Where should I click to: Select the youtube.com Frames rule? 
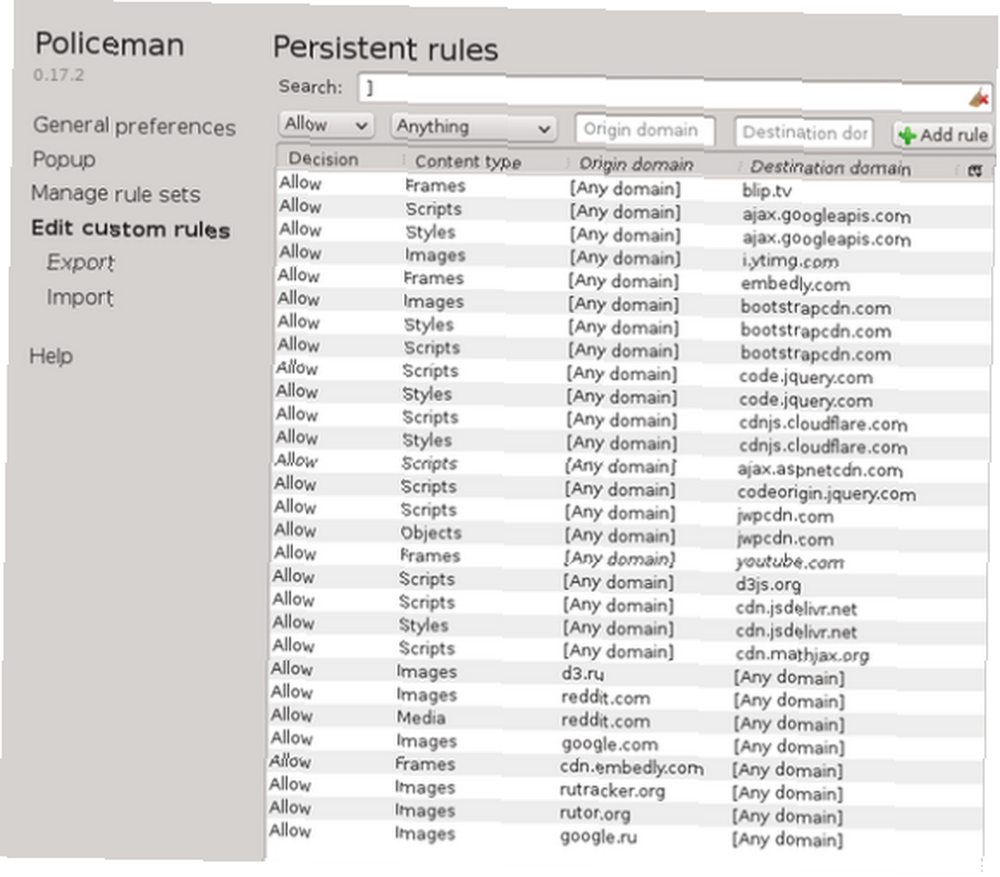pyautogui.click(x=629, y=557)
